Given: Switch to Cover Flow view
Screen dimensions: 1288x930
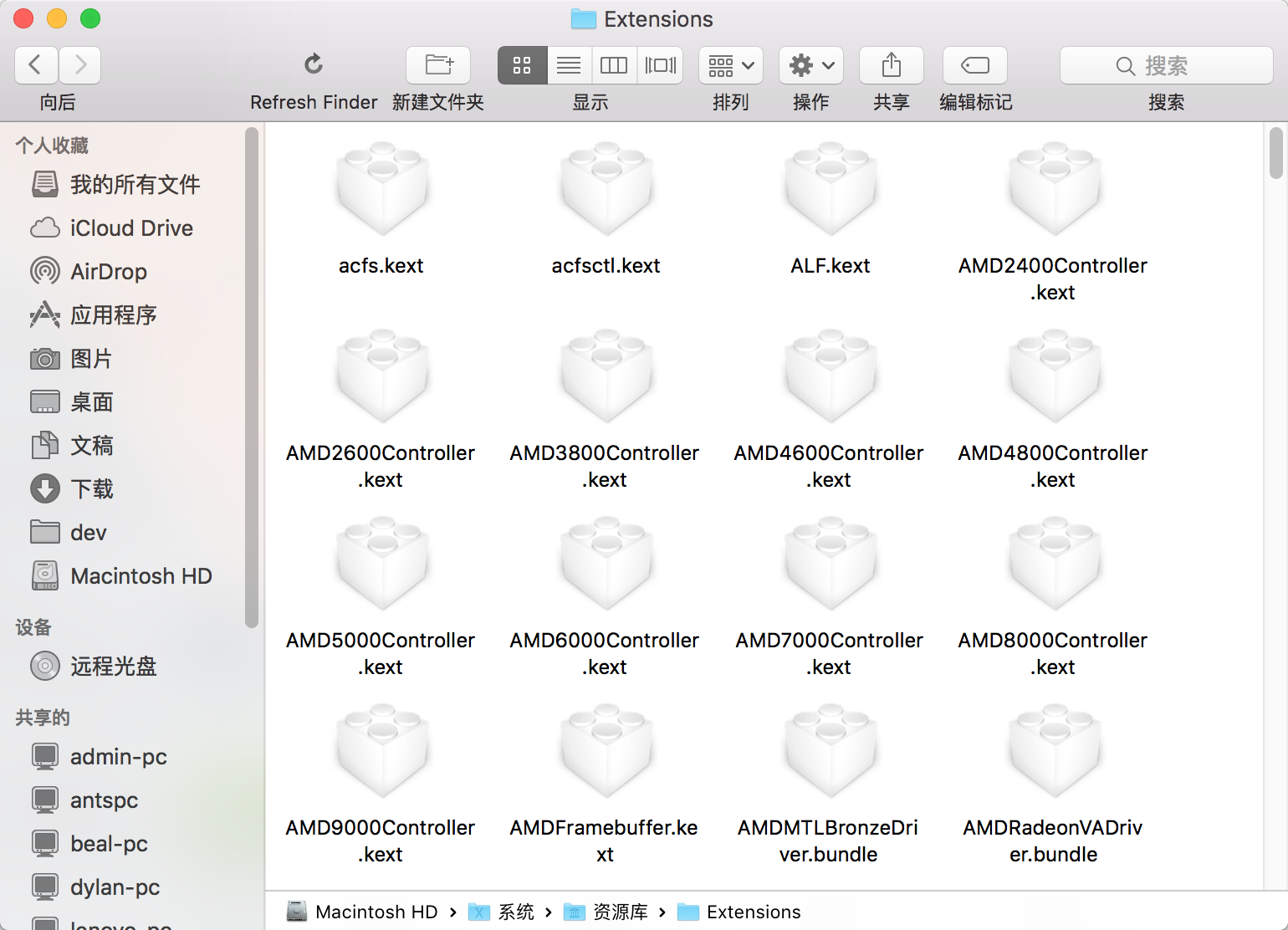Looking at the screenshot, I should pyautogui.click(x=661, y=65).
